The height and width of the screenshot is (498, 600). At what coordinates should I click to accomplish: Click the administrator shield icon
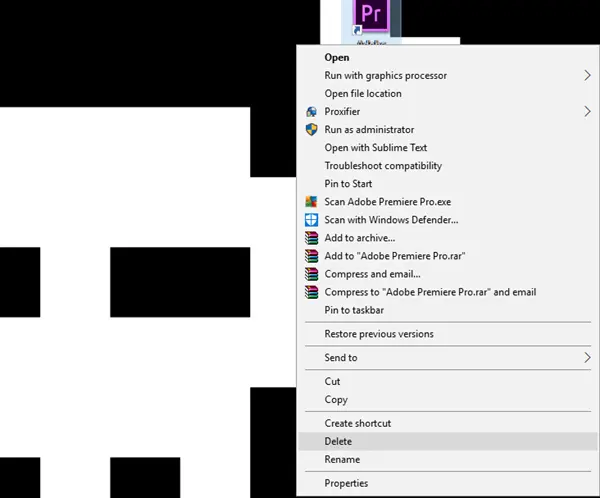pos(311,129)
